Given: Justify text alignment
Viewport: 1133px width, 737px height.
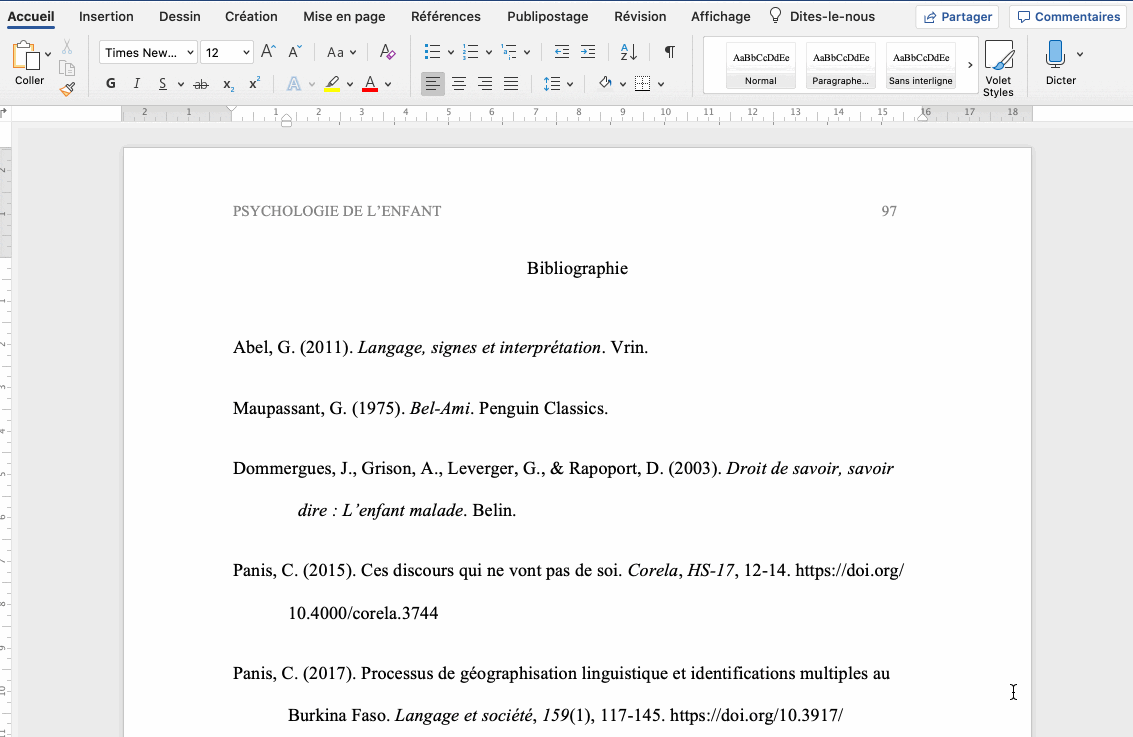Looking at the screenshot, I should 511,84.
